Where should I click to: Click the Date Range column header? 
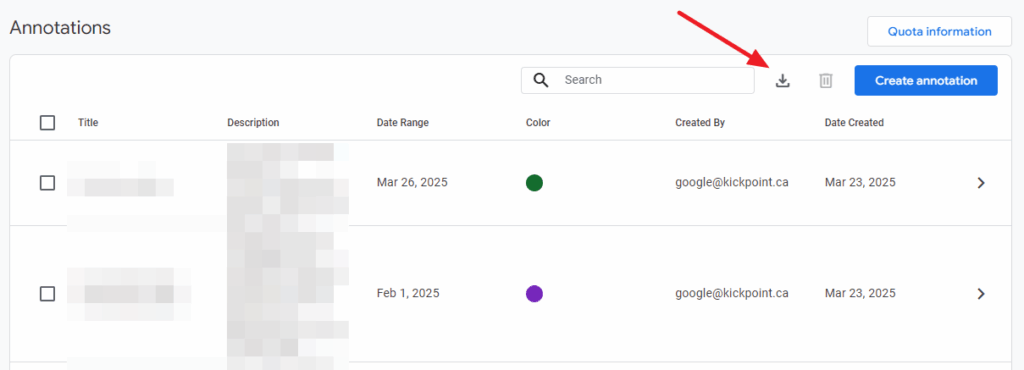[x=403, y=123]
